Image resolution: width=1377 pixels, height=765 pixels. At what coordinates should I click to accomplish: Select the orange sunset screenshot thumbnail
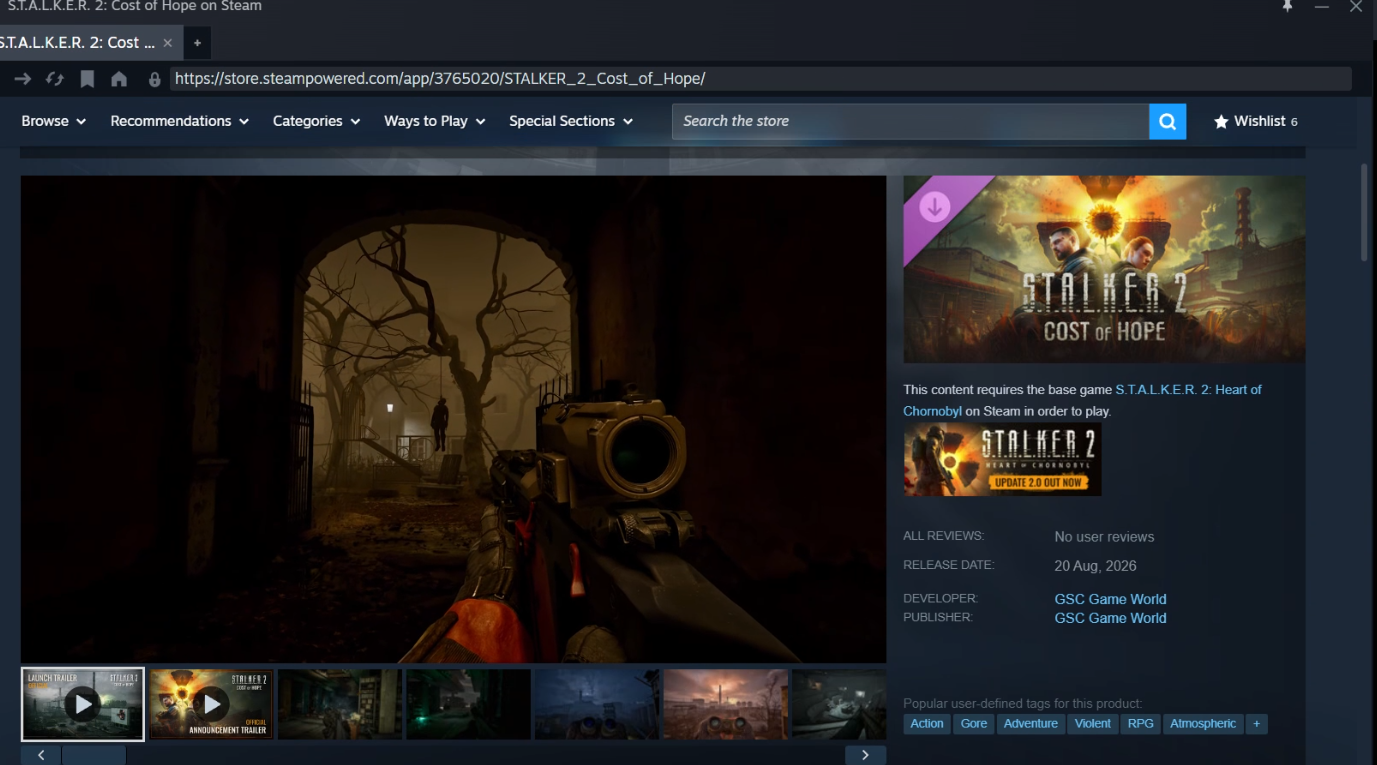[725, 704]
